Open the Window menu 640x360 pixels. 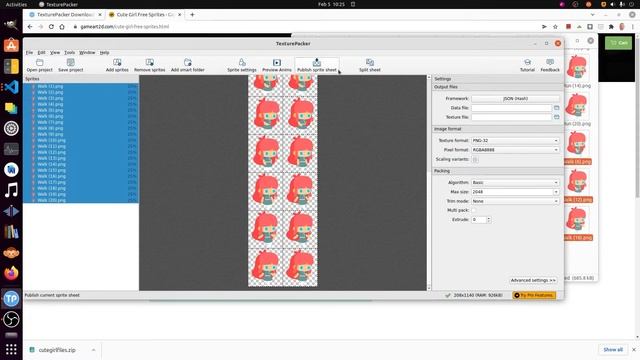coord(87,53)
